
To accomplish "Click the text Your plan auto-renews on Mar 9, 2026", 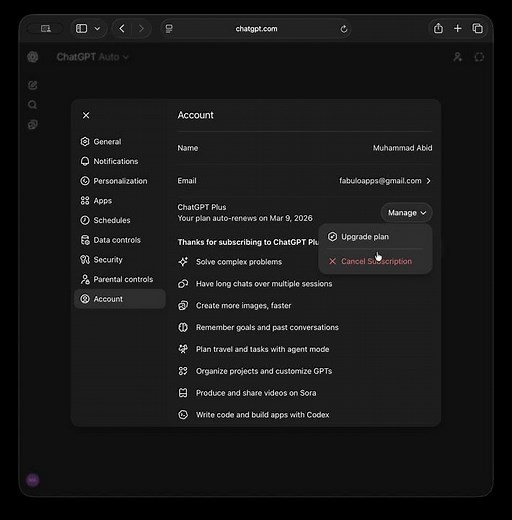I will (245, 218).
